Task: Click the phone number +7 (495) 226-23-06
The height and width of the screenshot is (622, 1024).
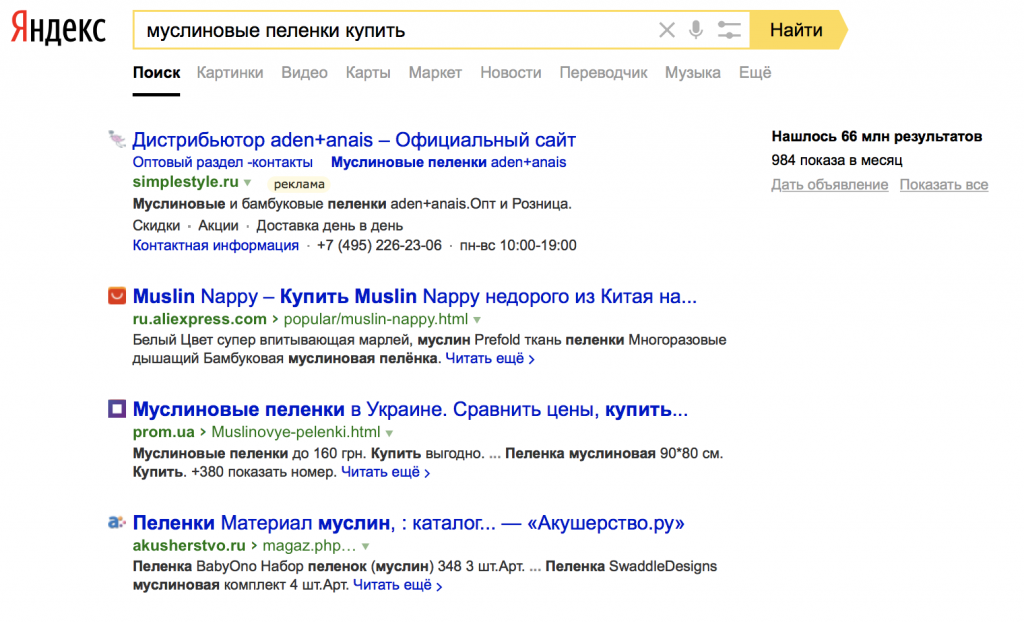Action: [x=379, y=246]
